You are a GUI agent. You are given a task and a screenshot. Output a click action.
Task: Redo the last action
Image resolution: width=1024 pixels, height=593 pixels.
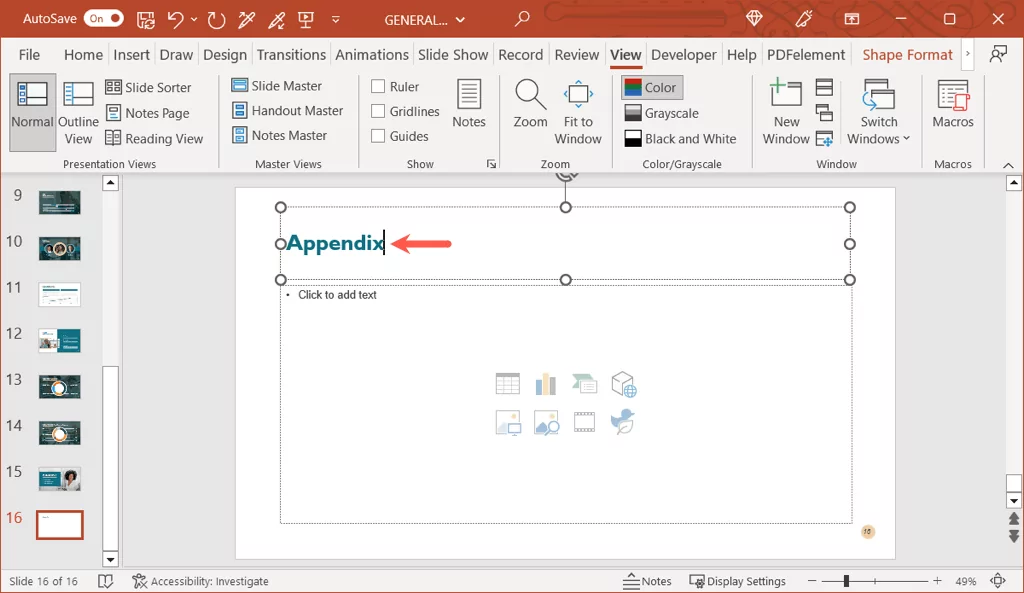point(216,20)
